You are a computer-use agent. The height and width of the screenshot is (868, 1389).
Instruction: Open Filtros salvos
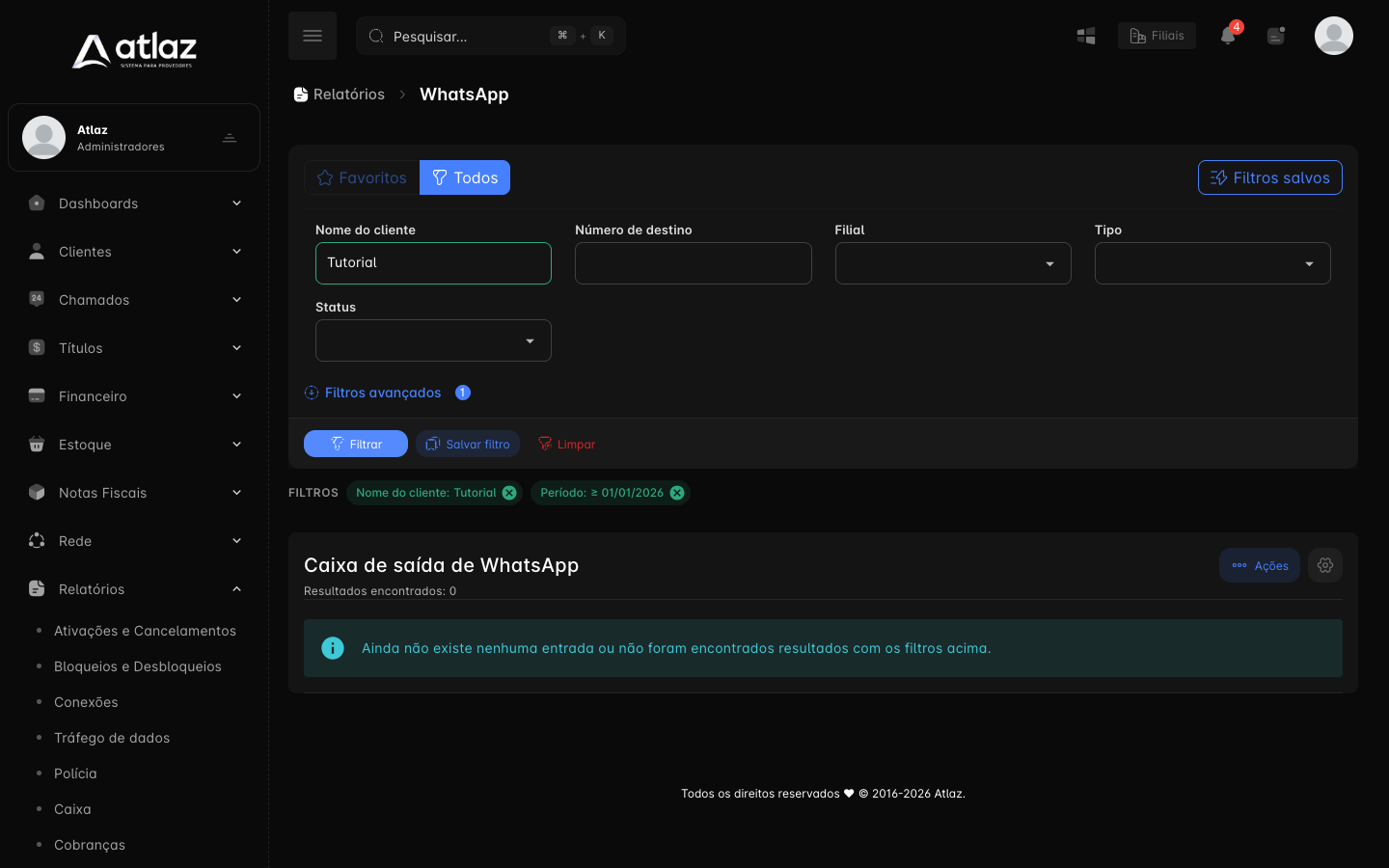1270,177
